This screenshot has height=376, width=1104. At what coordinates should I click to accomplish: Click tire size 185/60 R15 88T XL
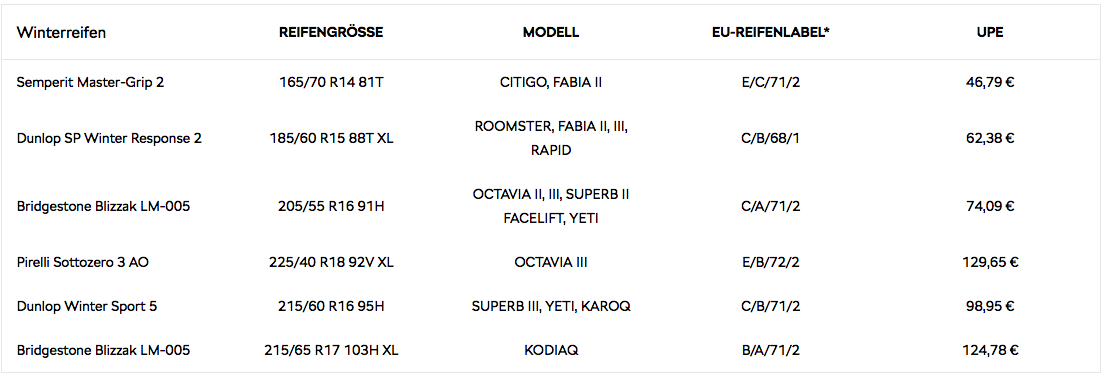click(331, 139)
